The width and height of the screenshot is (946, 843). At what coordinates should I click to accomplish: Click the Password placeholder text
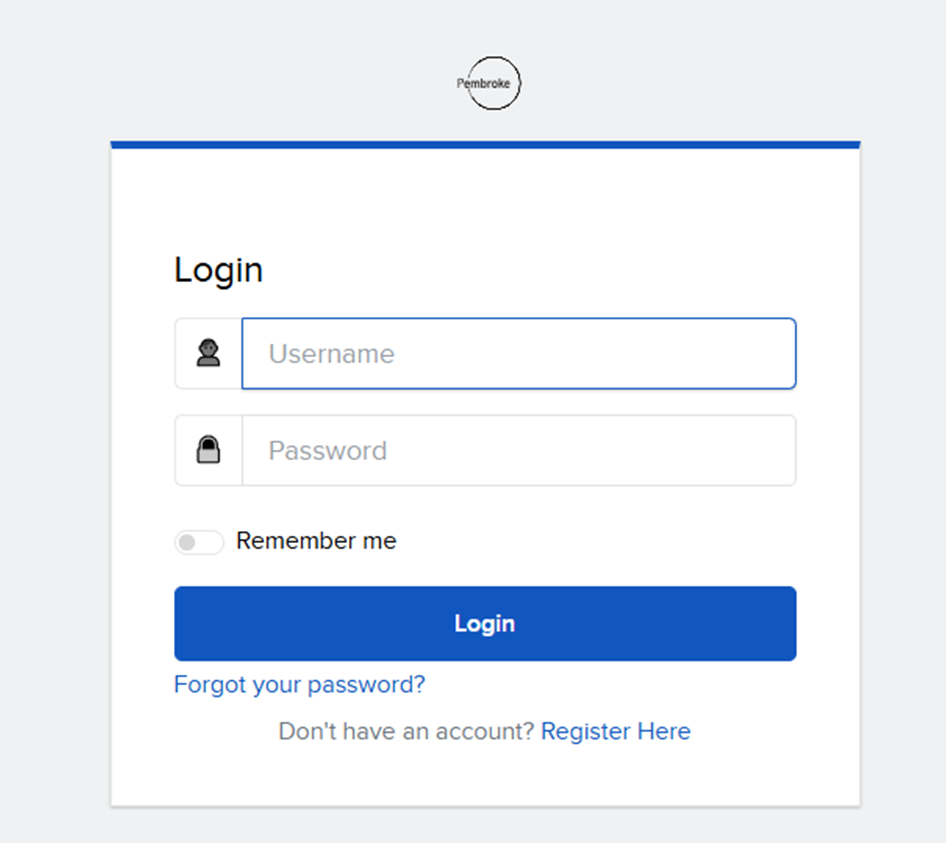pos(327,451)
